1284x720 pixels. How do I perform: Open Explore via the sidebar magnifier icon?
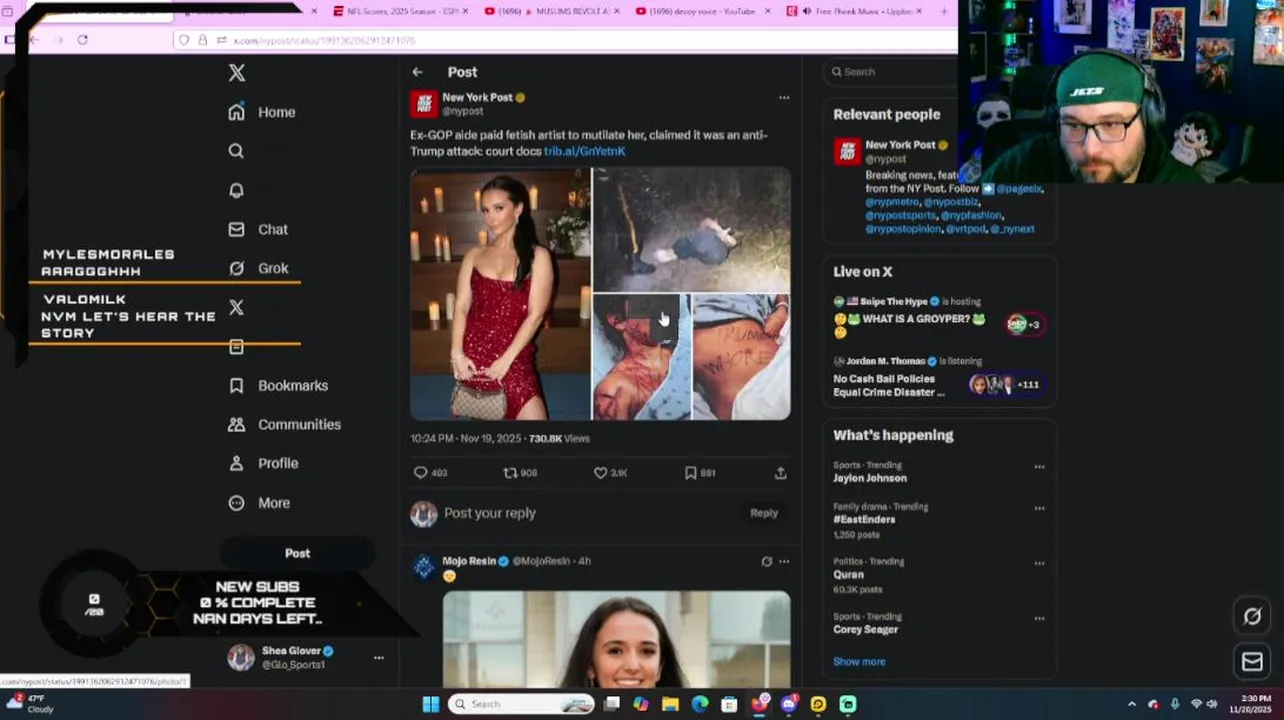point(236,151)
